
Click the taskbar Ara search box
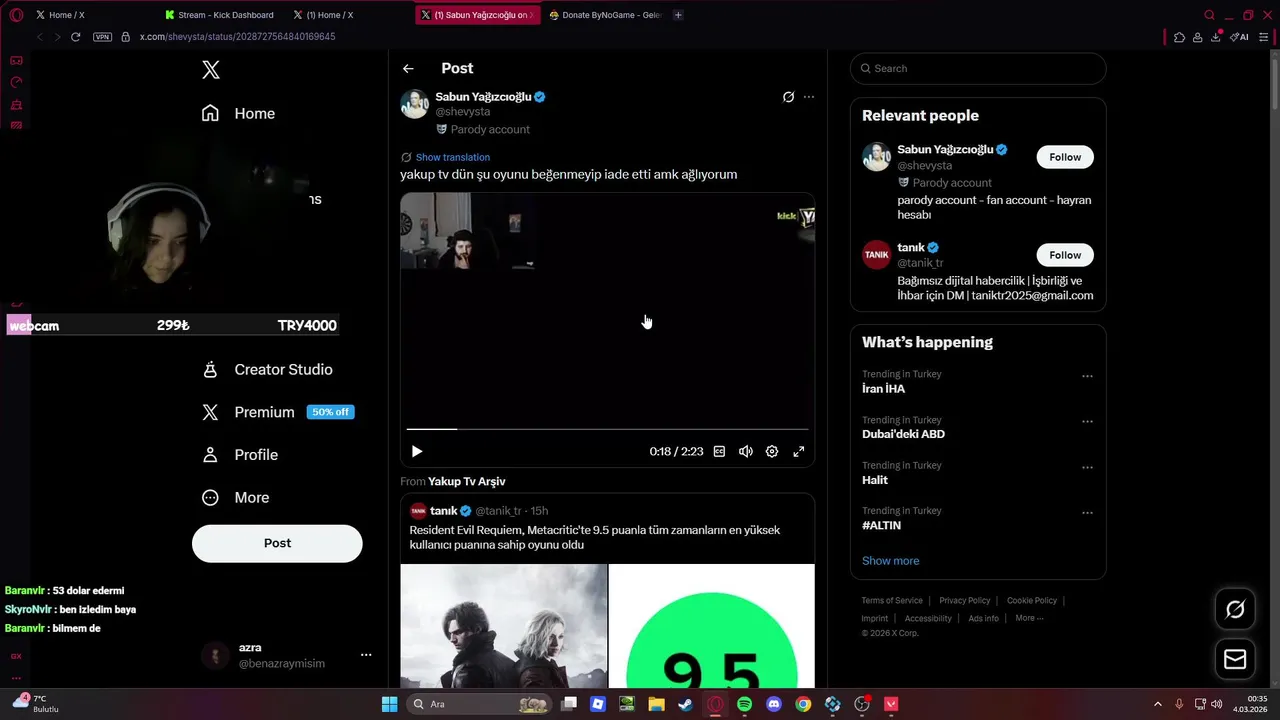(x=480, y=704)
